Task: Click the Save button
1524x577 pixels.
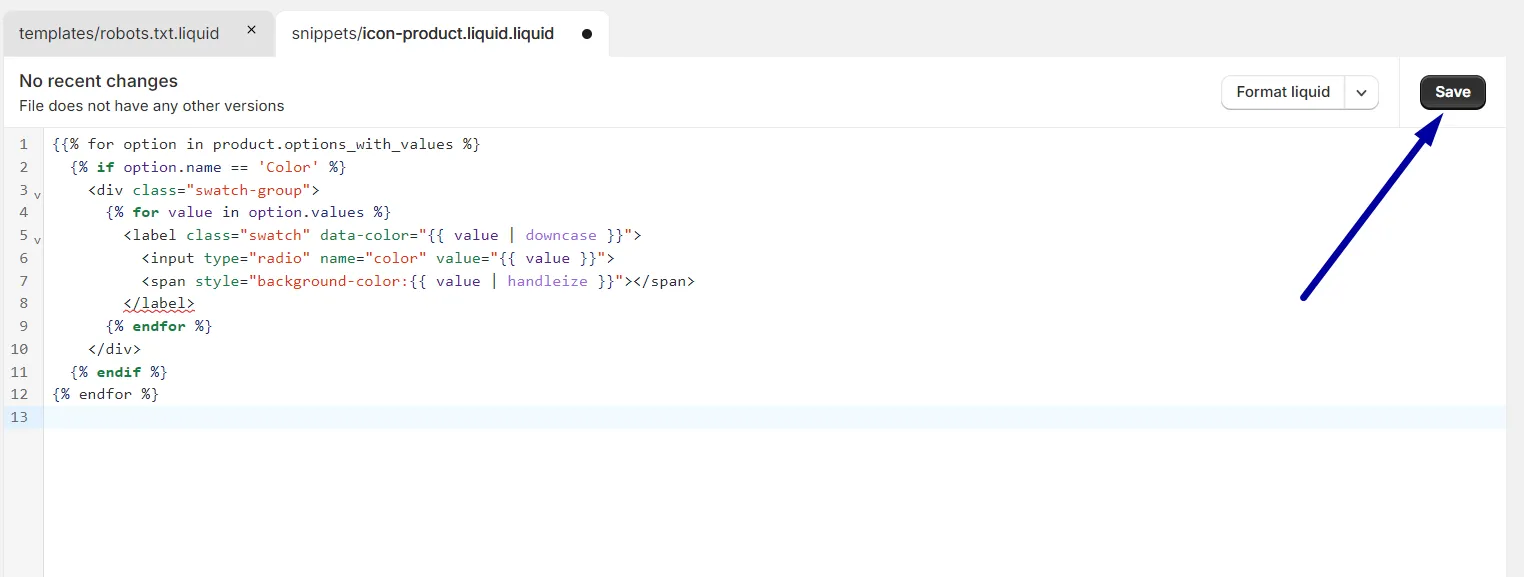Action: pyautogui.click(x=1452, y=92)
